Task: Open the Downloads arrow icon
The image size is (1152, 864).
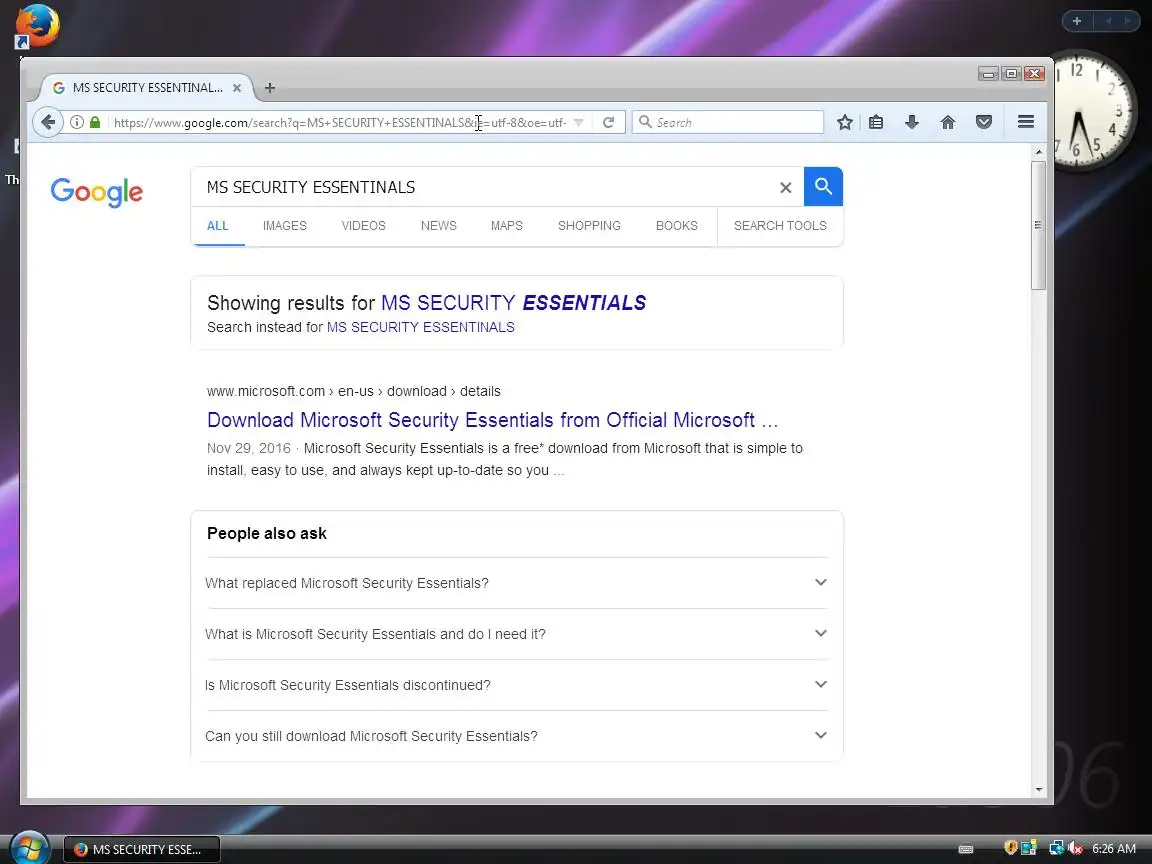Action: (912, 122)
